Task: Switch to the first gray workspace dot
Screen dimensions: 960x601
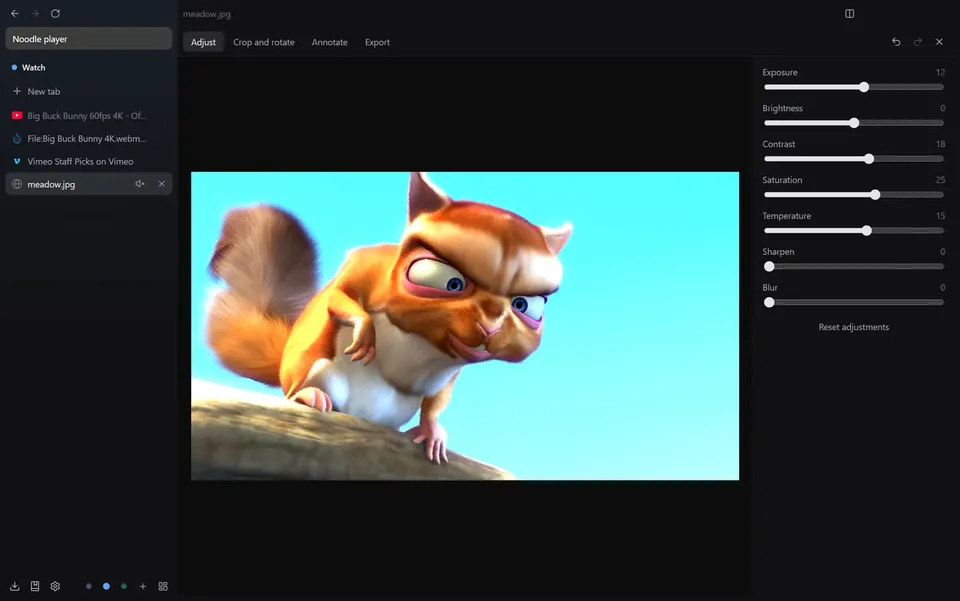Action: (89, 586)
